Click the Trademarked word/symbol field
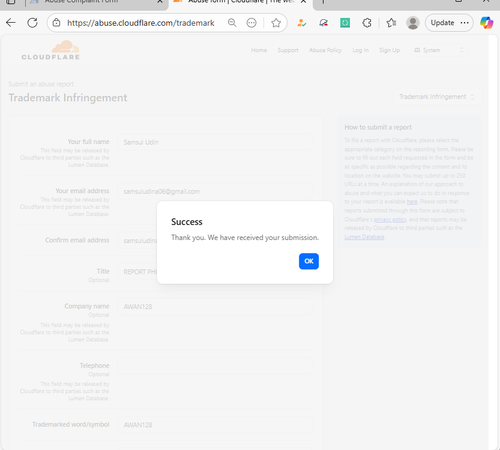Screen dimensions: 500x450 215,425
